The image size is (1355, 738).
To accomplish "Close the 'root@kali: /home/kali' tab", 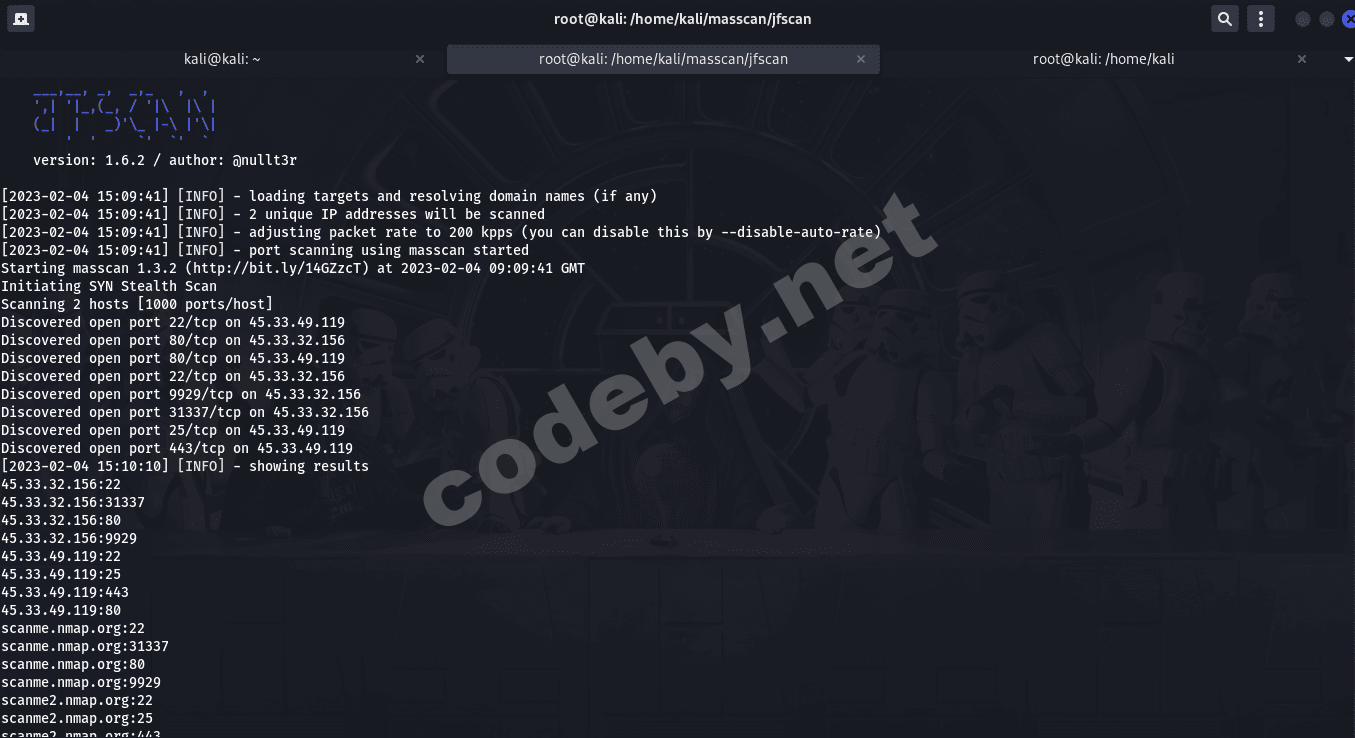I will click(1302, 59).
